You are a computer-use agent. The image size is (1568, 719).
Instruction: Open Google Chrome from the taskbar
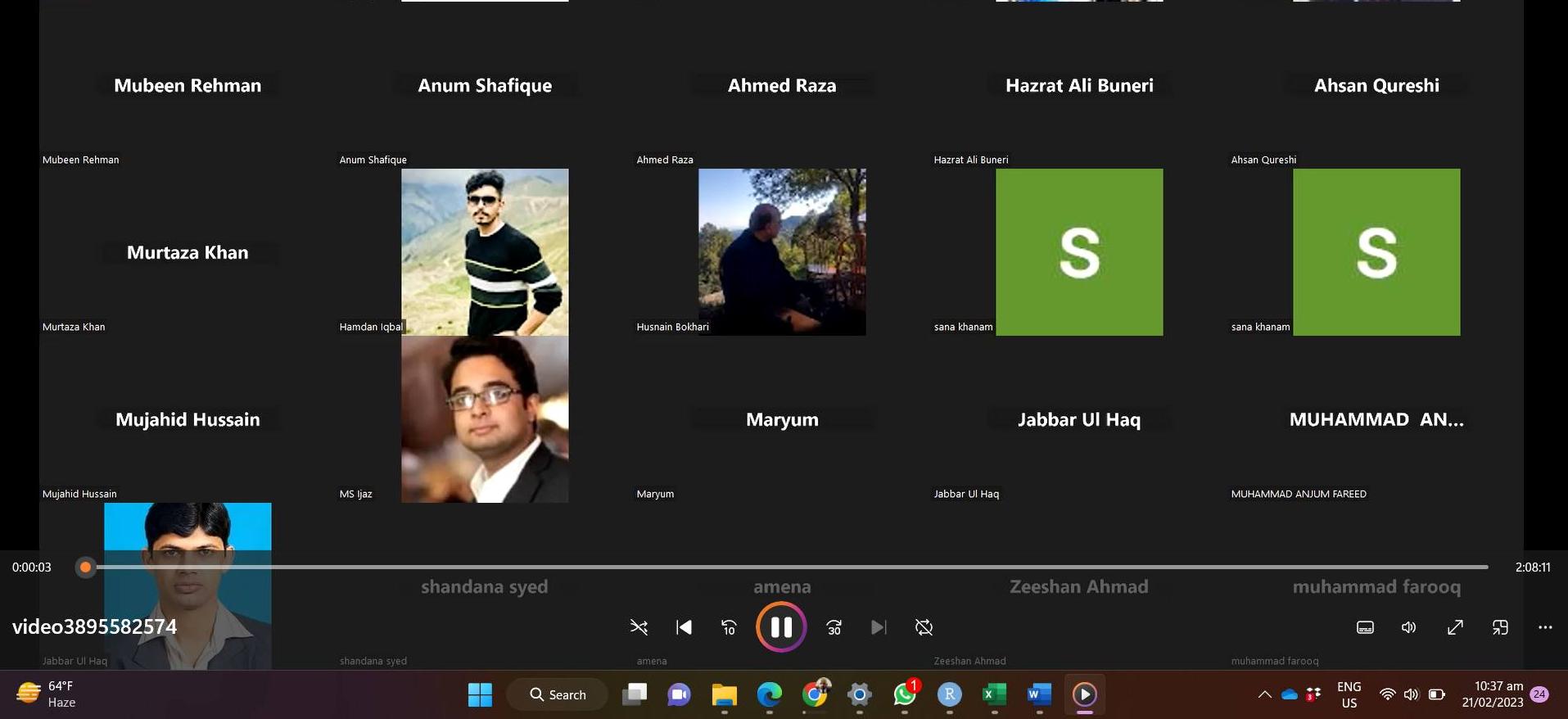(815, 694)
